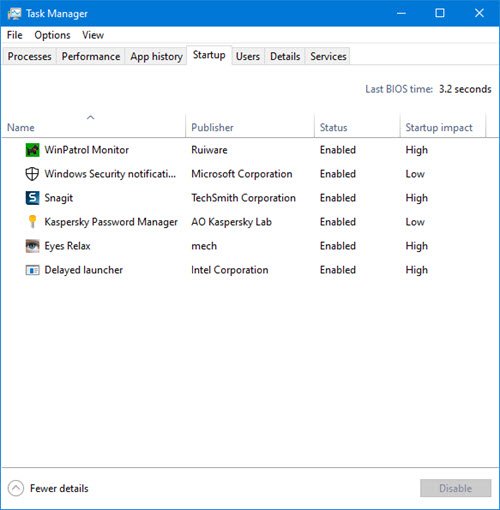Click the Ruiware publisher cell
The height and width of the screenshot is (510, 500).
coord(209,150)
